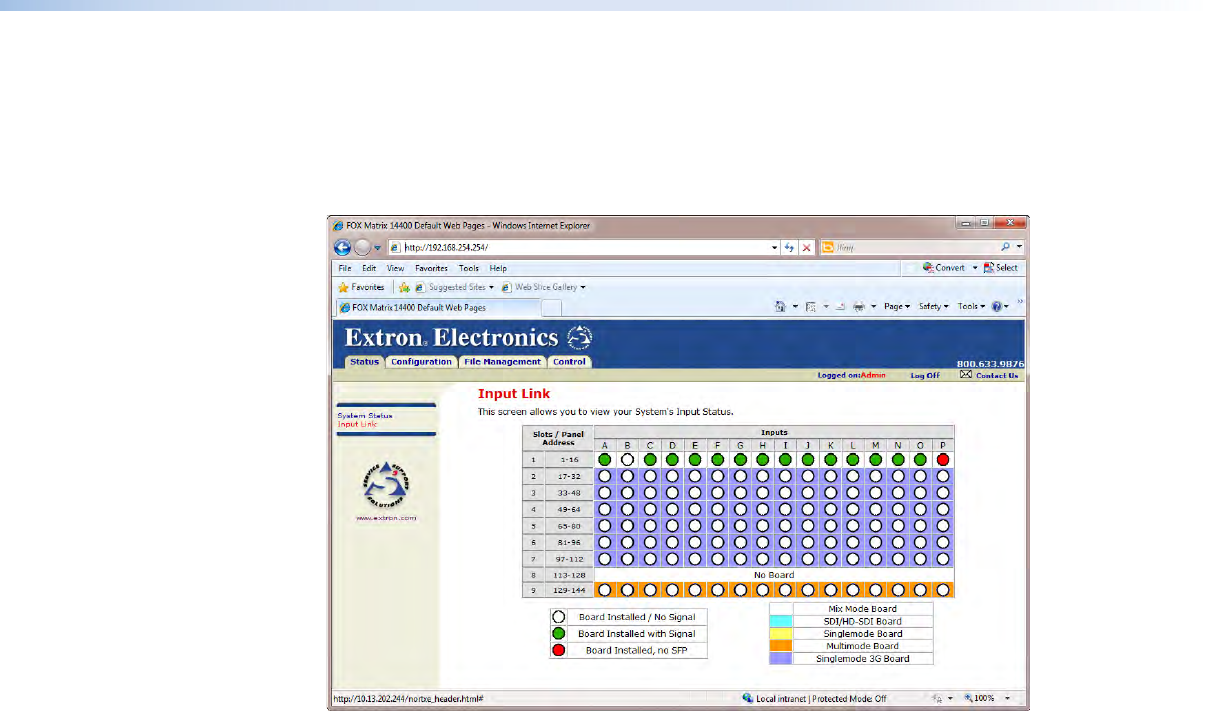Image resolution: width=1224 pixels, height=711 pixels.
Task: Click the URL address bar field
Action: click(x=585, y=247)
